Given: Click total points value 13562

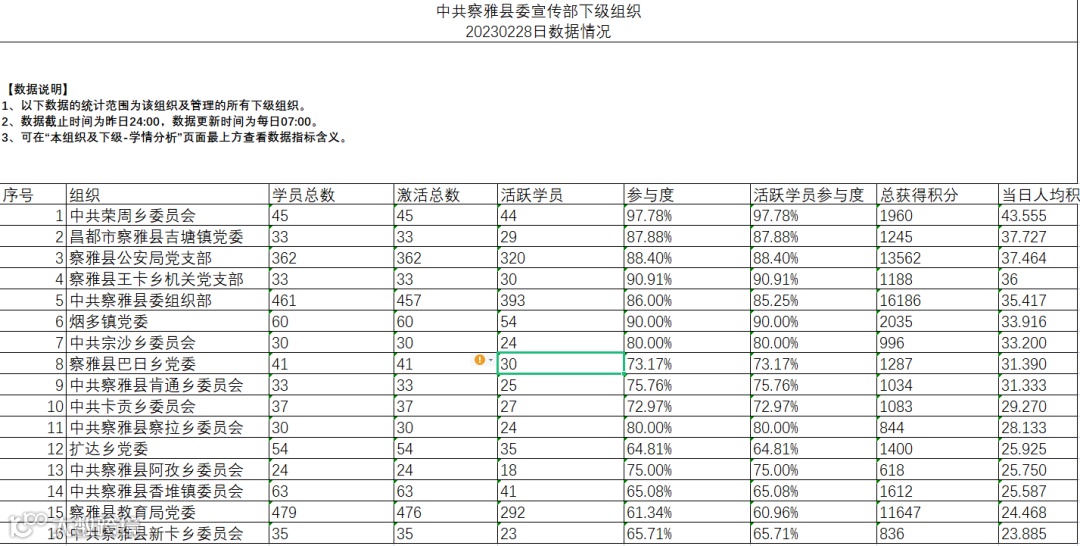Looking at the screenshot, I should coord(937,258).
